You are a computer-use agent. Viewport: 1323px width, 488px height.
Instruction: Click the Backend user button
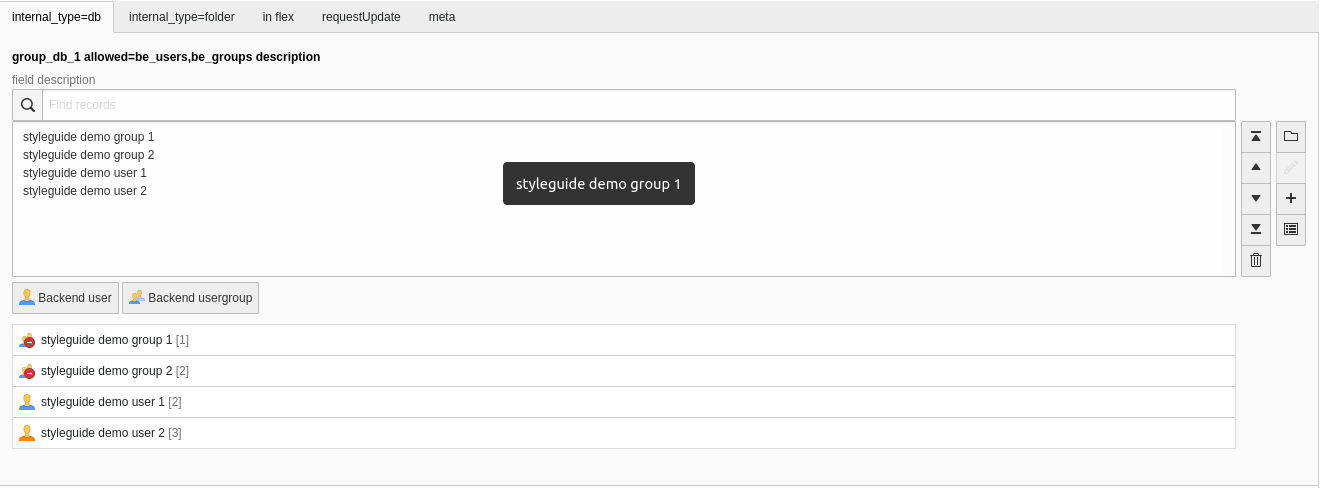point(65,298)
